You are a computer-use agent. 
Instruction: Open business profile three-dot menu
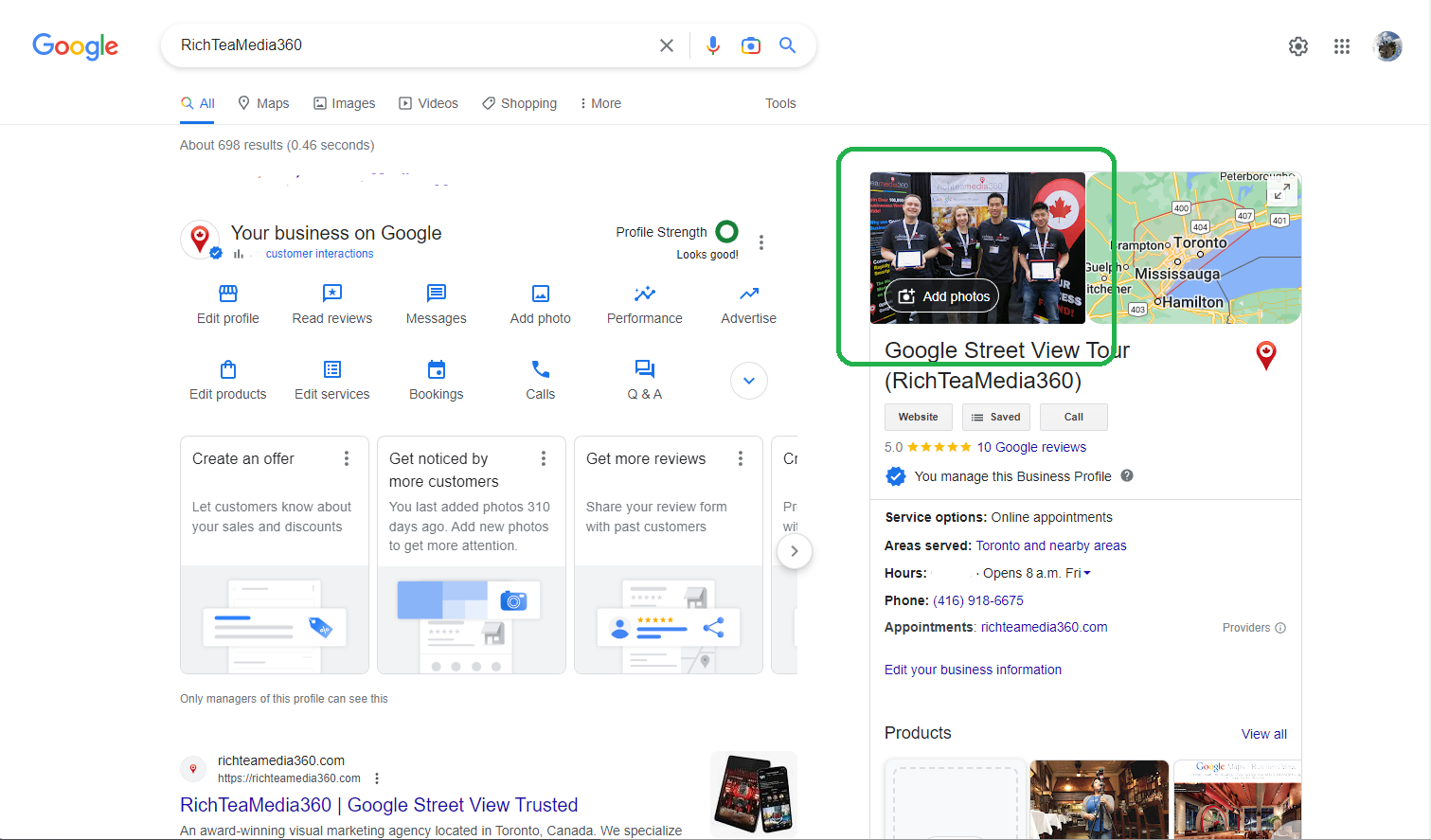pyautogui.click(x=761, y=242)
